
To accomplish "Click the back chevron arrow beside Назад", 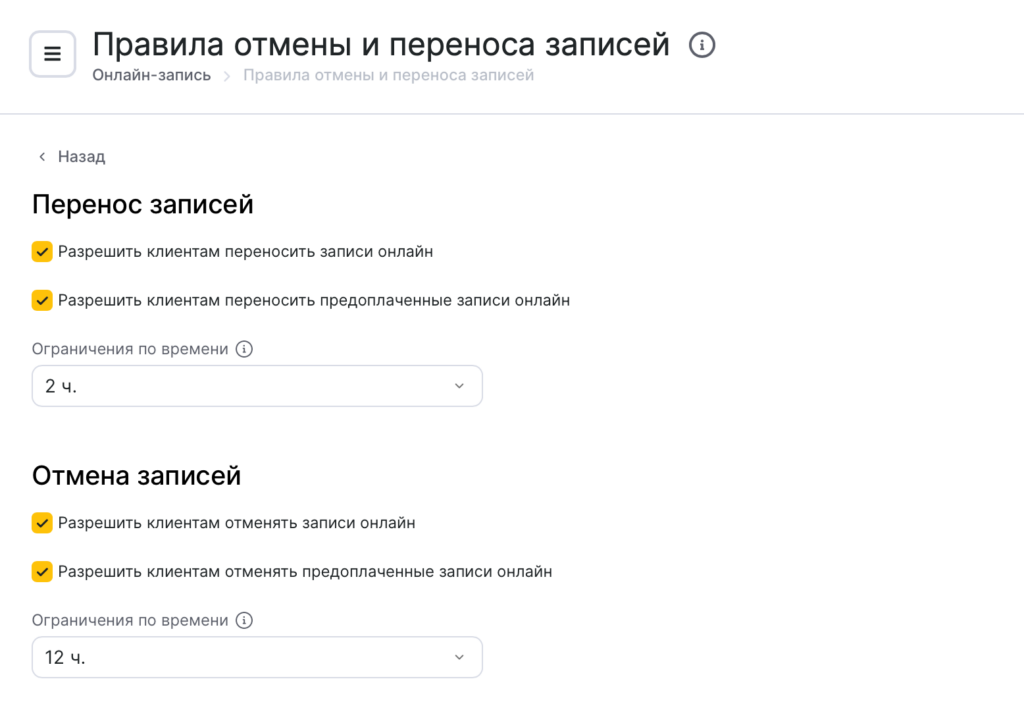I will [x=42, y=157].
